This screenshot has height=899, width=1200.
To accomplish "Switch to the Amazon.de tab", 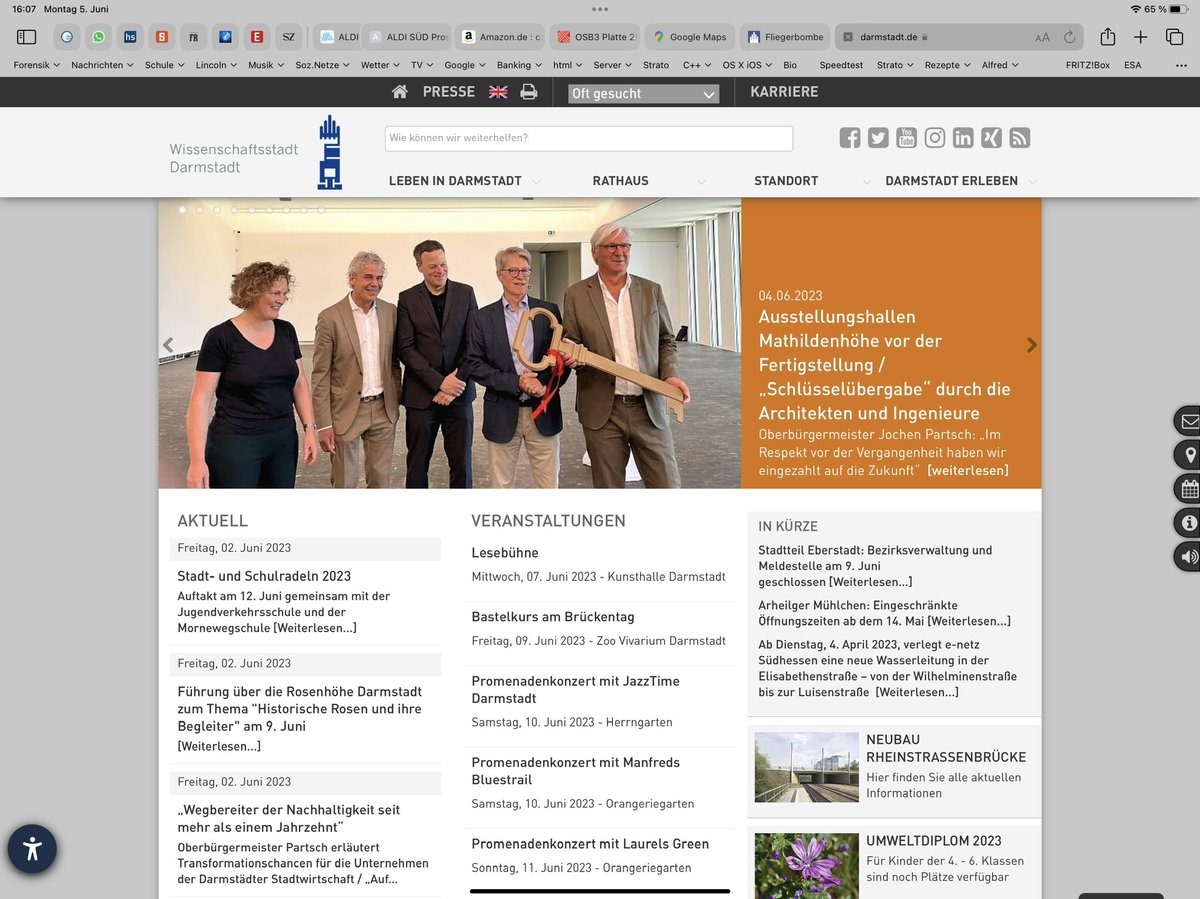I will click(x=500, y=37).
